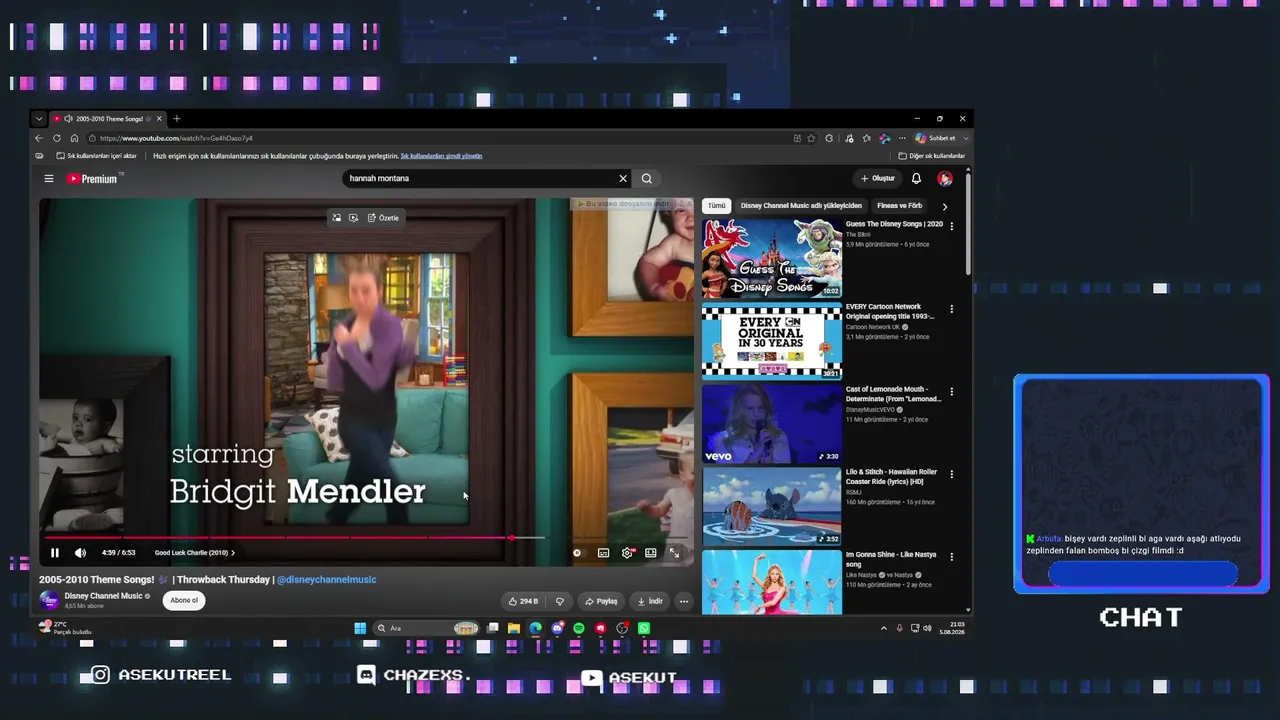Image resolution: width=1280 pixels, height=720 pixels.
Task: Switch the player to theater mode
Action: (651, 553)
